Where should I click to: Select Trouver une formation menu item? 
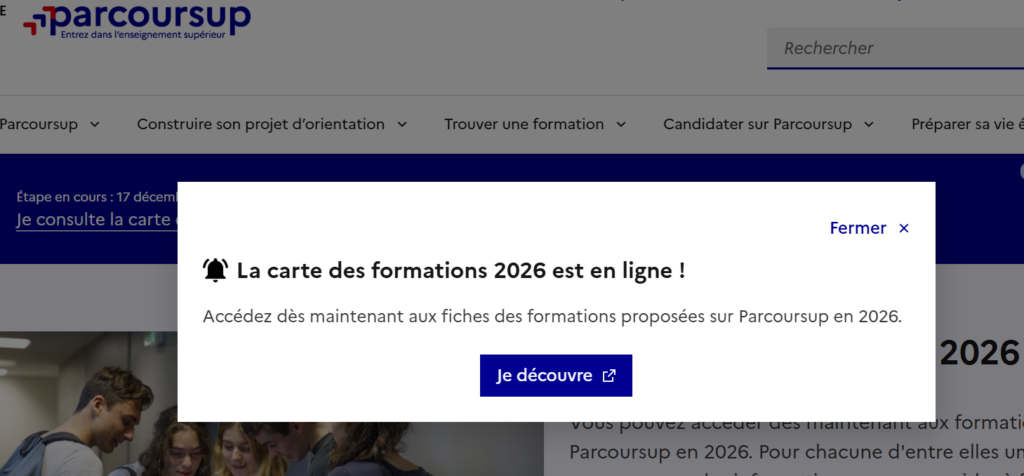(524, 125)
